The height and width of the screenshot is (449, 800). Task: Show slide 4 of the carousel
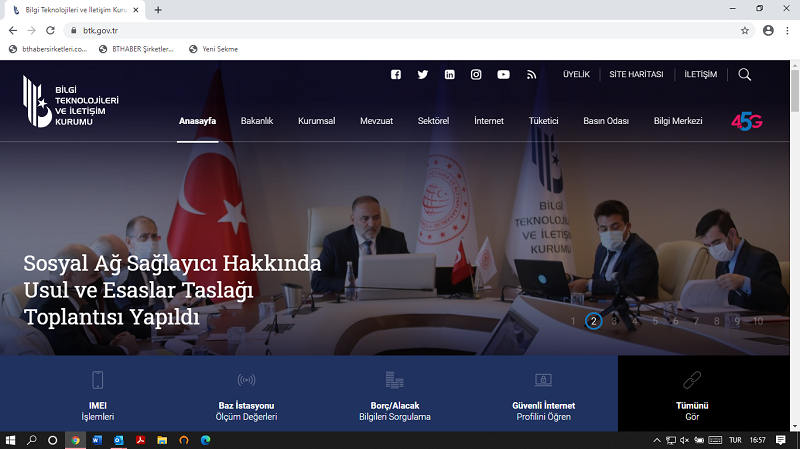pos(635,321)
